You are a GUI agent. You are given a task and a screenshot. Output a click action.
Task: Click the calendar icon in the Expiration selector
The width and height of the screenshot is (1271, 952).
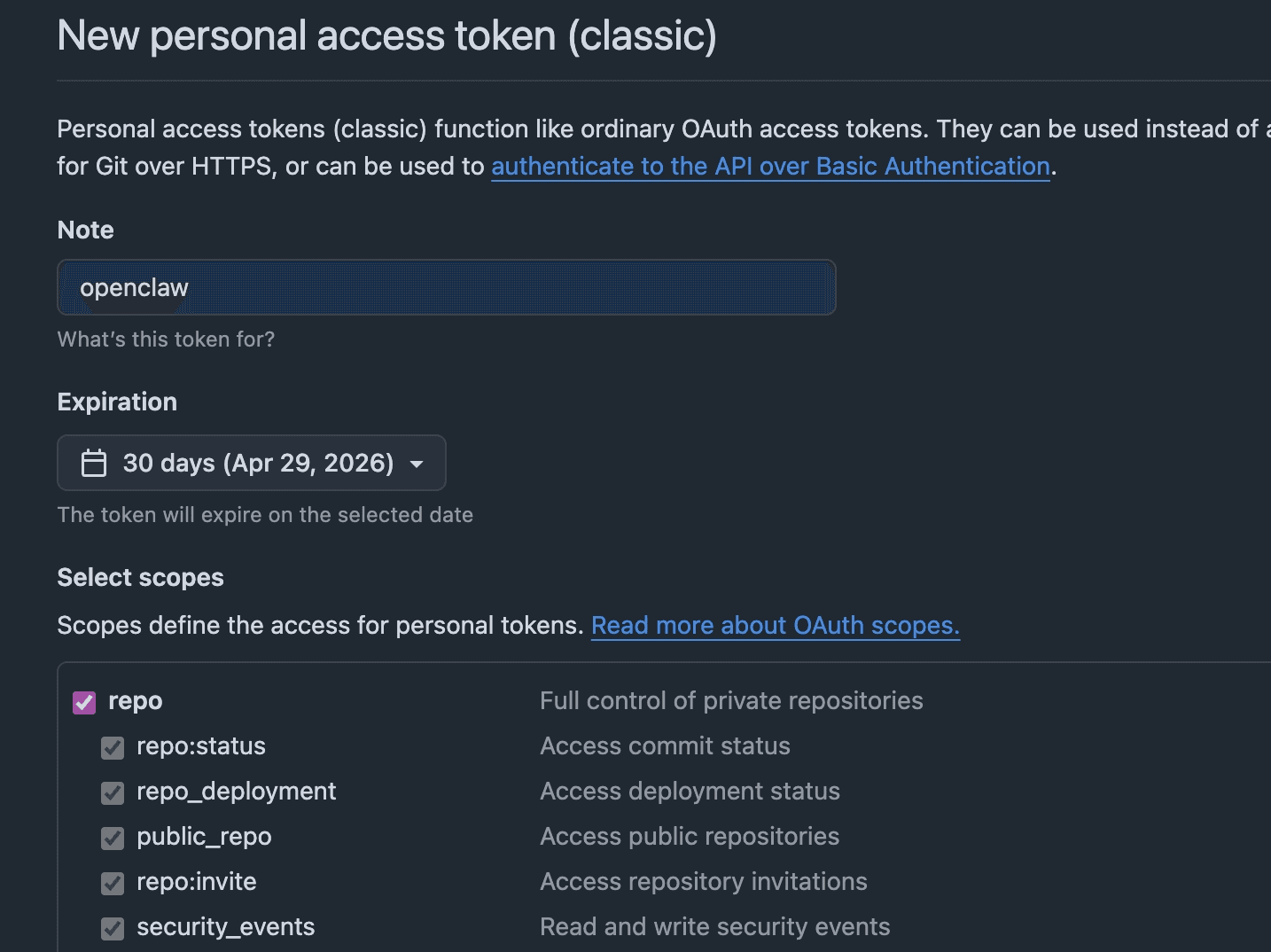click(x=94, y=463)
